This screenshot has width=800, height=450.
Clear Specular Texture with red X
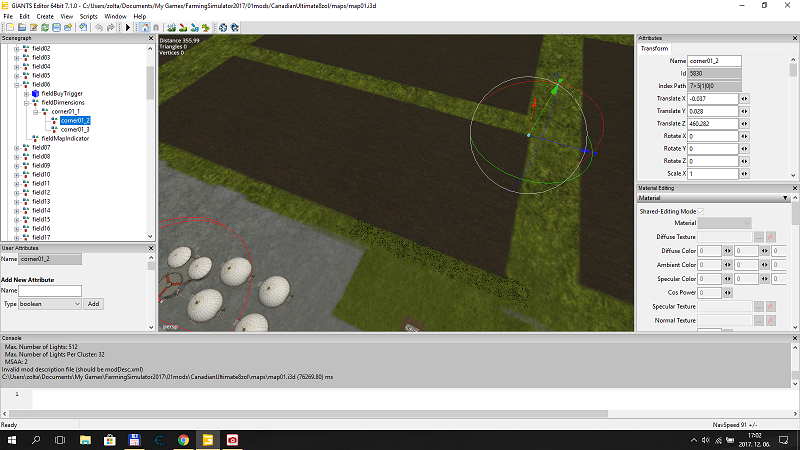770,307
